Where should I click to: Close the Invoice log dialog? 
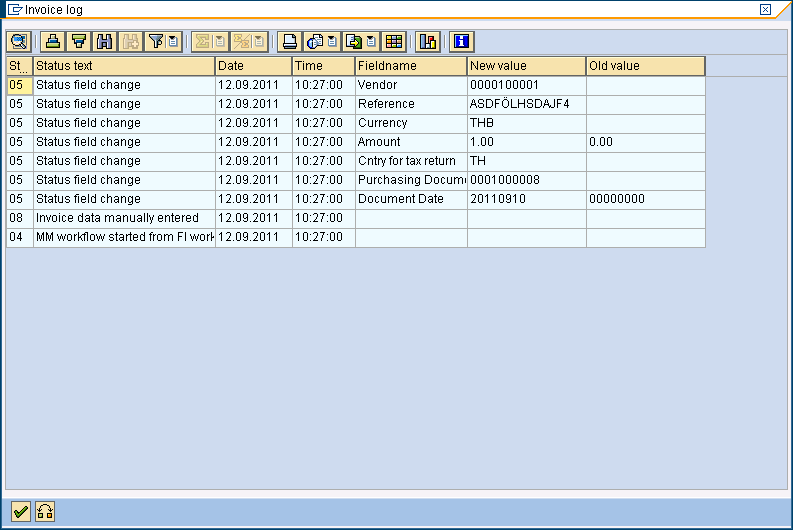coord(766,10)
